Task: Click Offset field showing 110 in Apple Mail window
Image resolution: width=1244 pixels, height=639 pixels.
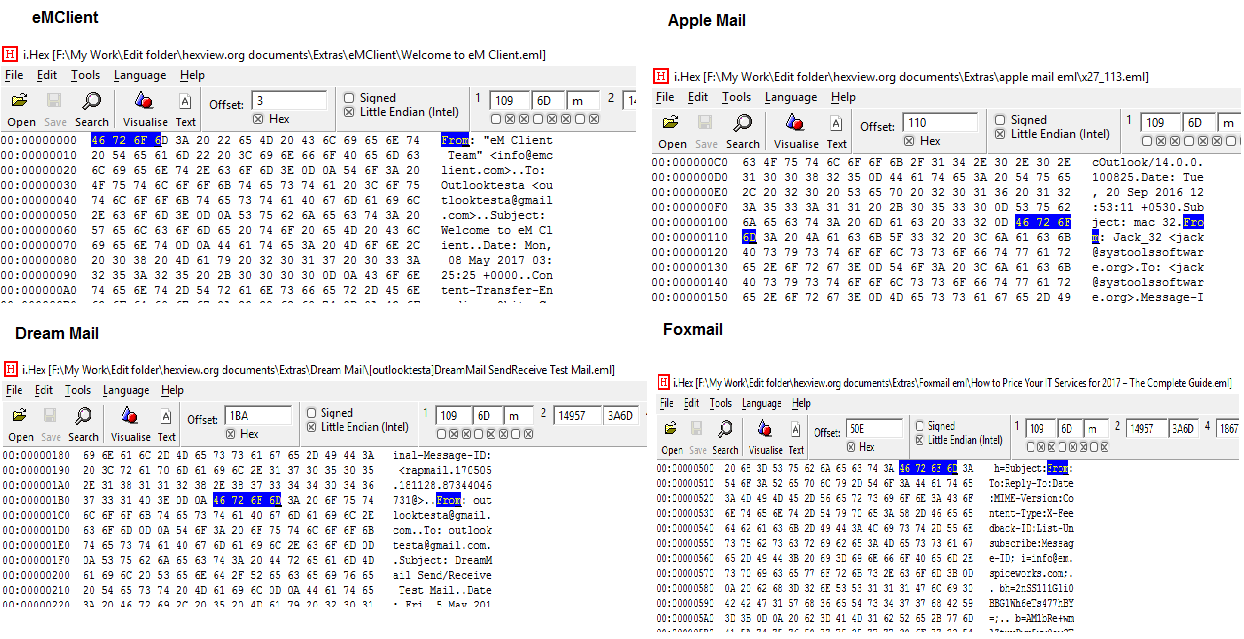Action: pyautogui.click(x=940, y=122)
